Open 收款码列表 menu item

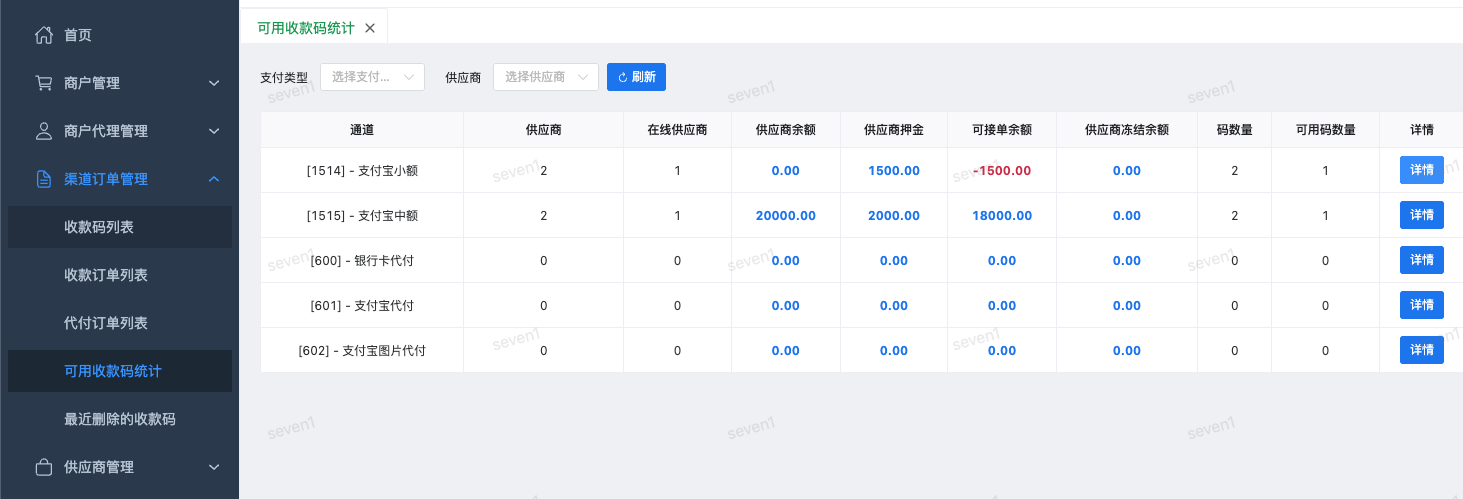[120, 227]
